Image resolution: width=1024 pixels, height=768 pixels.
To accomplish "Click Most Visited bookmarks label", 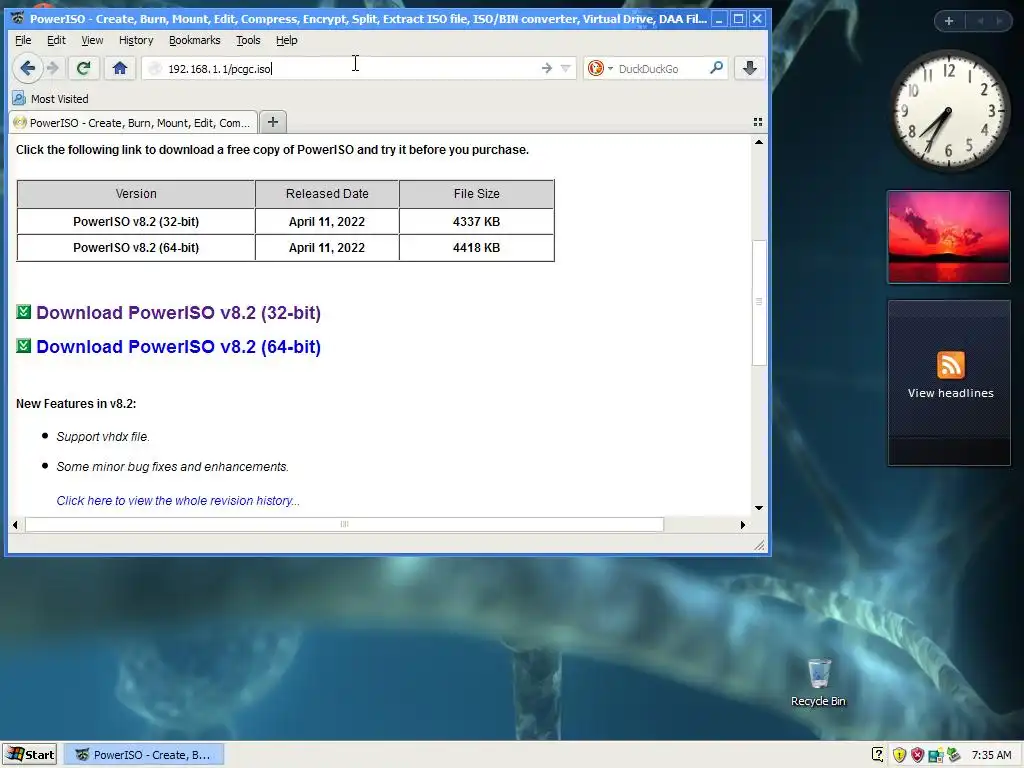I will (x=59, y=99).
